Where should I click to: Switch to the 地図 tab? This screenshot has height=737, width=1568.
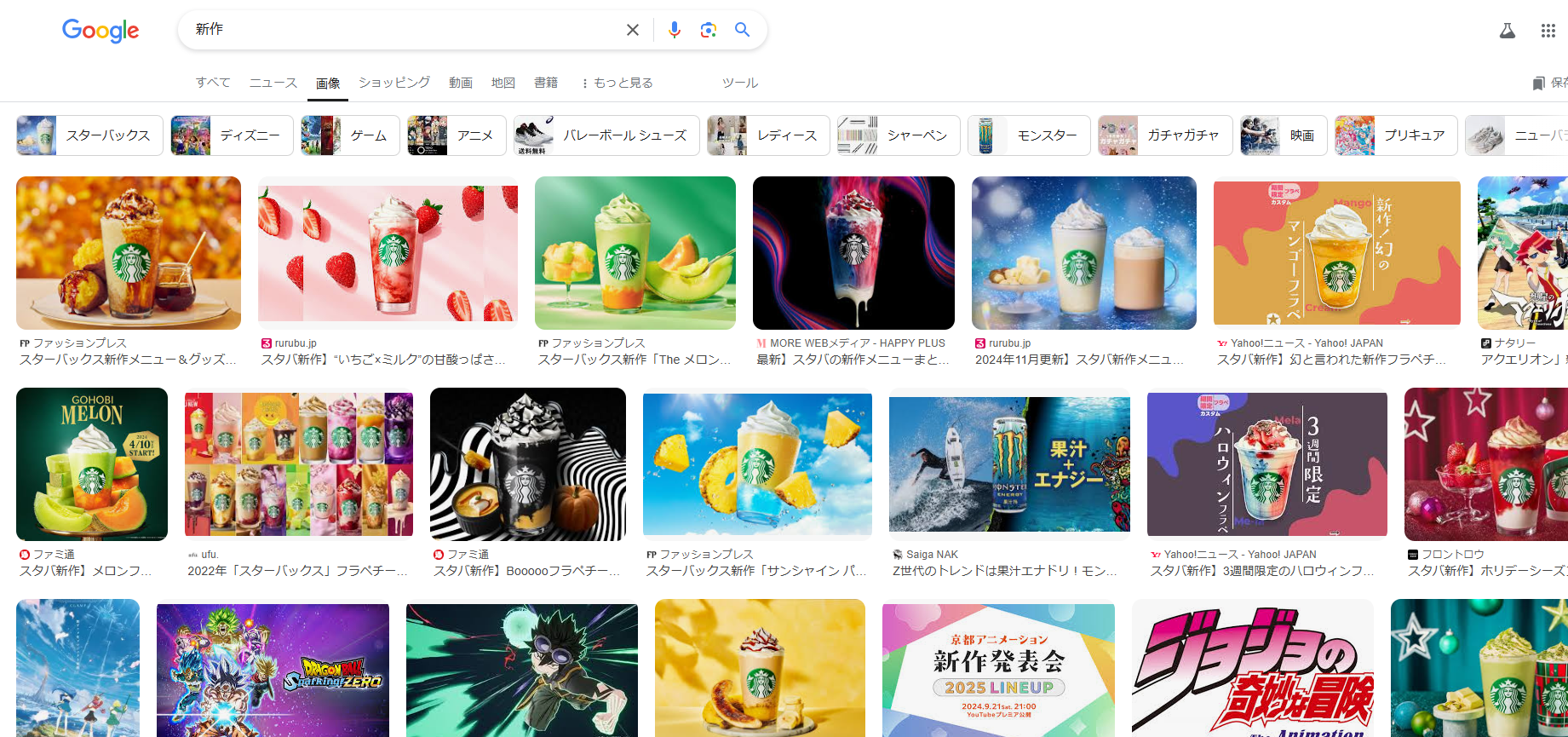point(503,83)
